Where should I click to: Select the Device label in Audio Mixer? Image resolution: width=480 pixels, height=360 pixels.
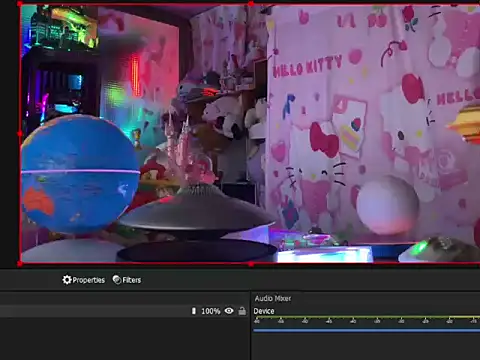[x=264, y=311]
